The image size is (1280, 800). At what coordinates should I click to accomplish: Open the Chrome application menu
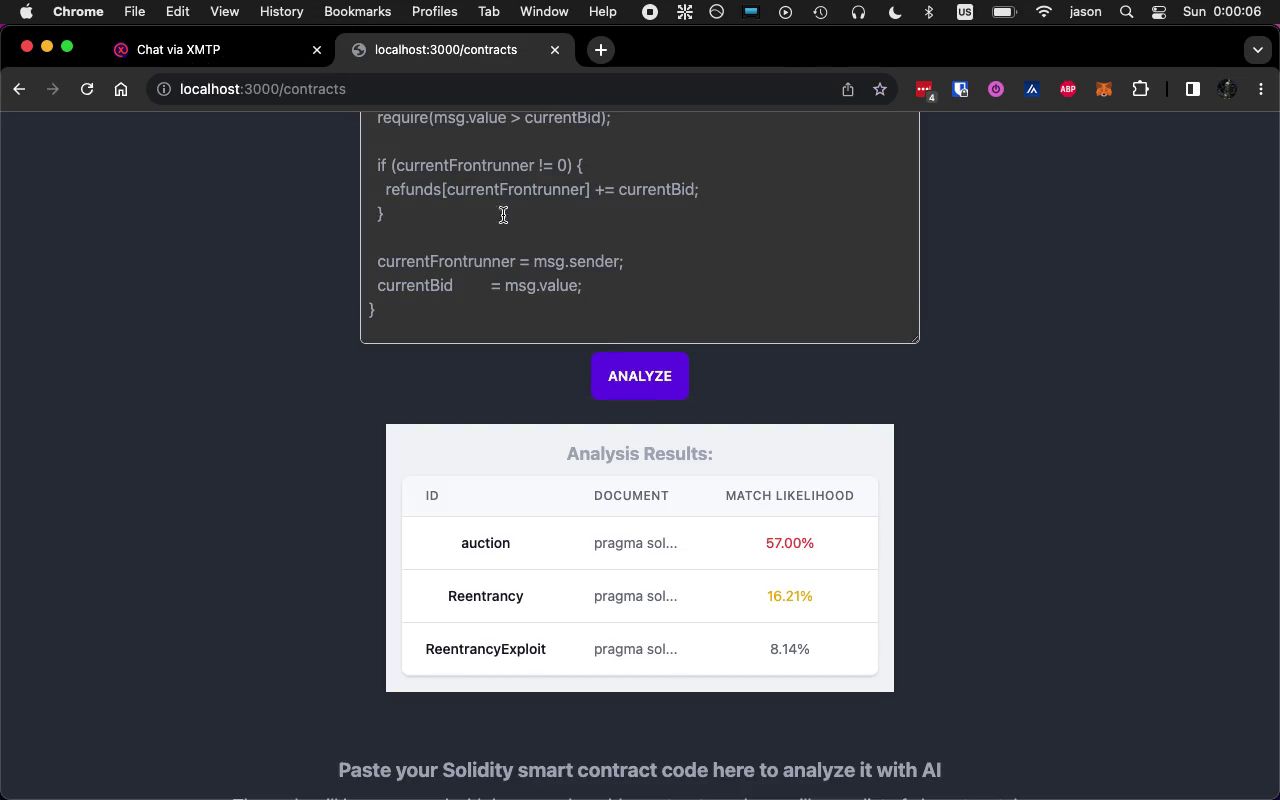tap(78, 12)
